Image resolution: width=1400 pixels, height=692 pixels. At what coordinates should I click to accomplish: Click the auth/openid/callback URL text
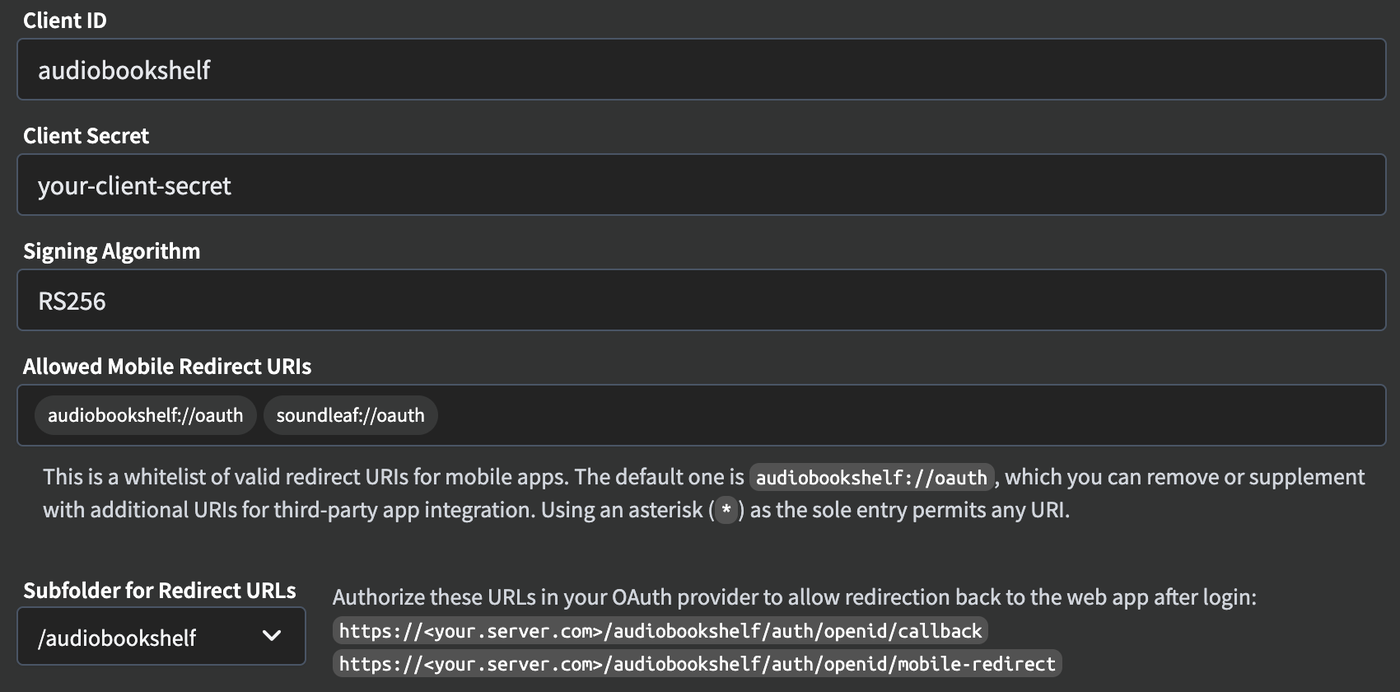pyautogui.click(x=660, y=631)
